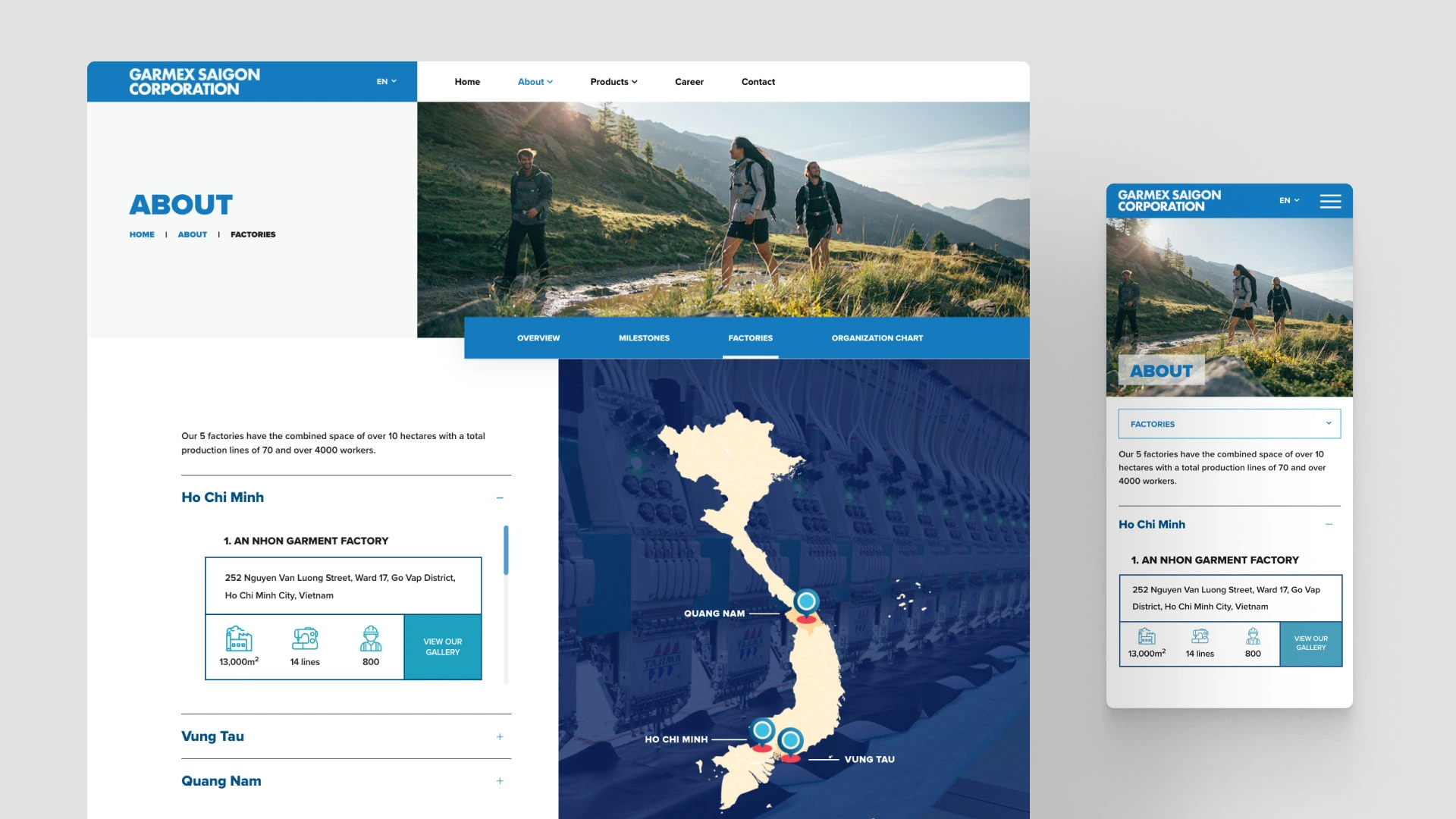1456x819 pixels.
Task: Click the '13,000m²' value on desktop card
Action: (x=239, y=661)
